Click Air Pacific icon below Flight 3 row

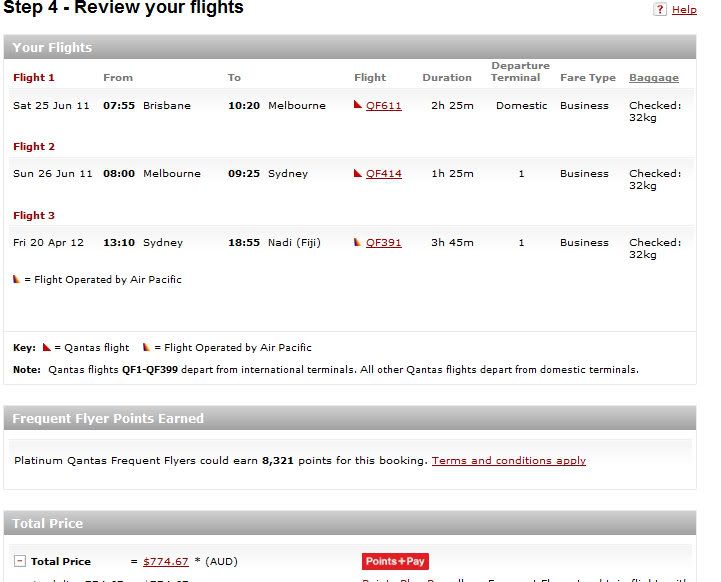click(x=17, y=279)
